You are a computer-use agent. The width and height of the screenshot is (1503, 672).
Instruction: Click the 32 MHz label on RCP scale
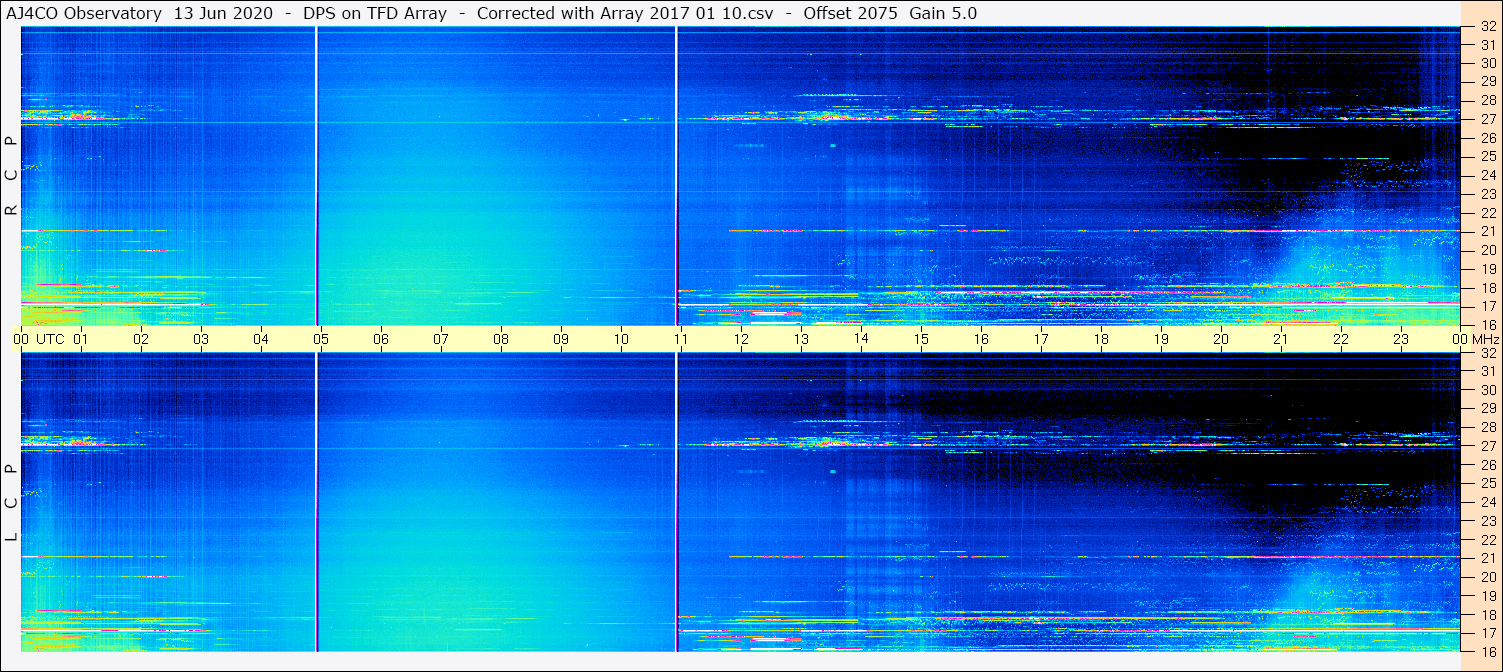point(1487,27)
